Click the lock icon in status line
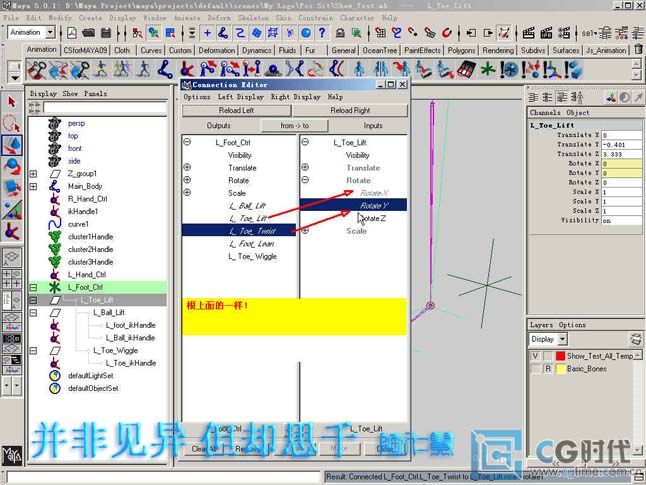Viewport: 646px width, 485px height. [x=340, y=33]
